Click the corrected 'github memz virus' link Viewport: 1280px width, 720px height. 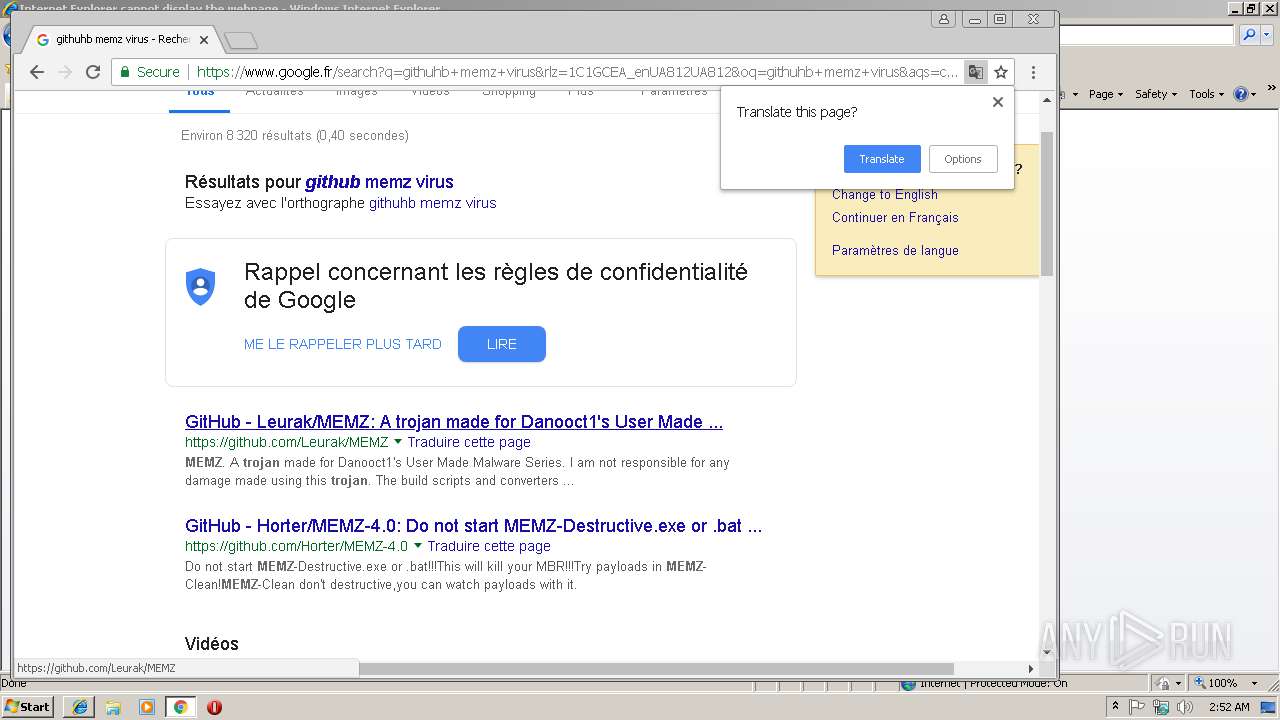pyautogui.click(x=379, y=182)
